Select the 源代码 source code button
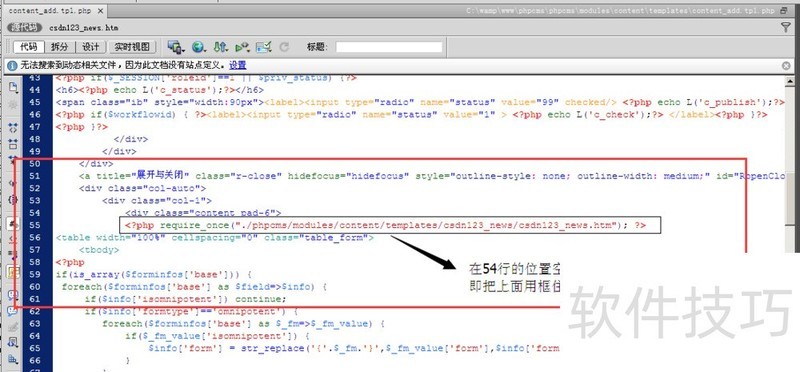800x372 pixels. point(25,28)
